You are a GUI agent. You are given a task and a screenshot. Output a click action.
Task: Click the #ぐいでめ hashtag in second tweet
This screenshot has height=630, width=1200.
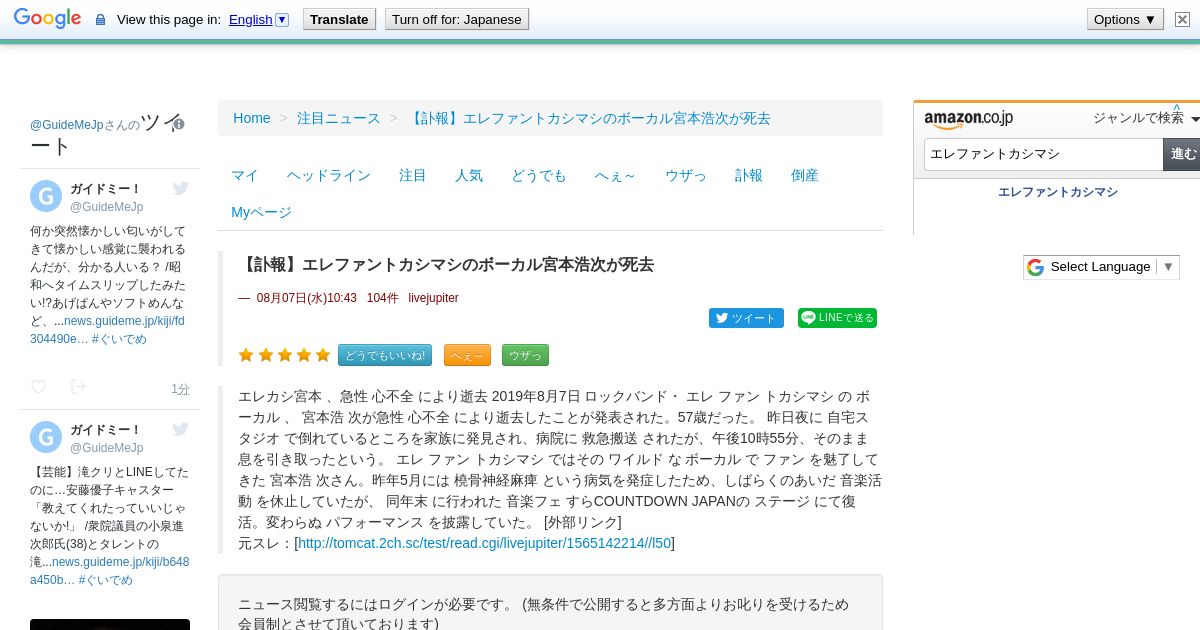105,580
